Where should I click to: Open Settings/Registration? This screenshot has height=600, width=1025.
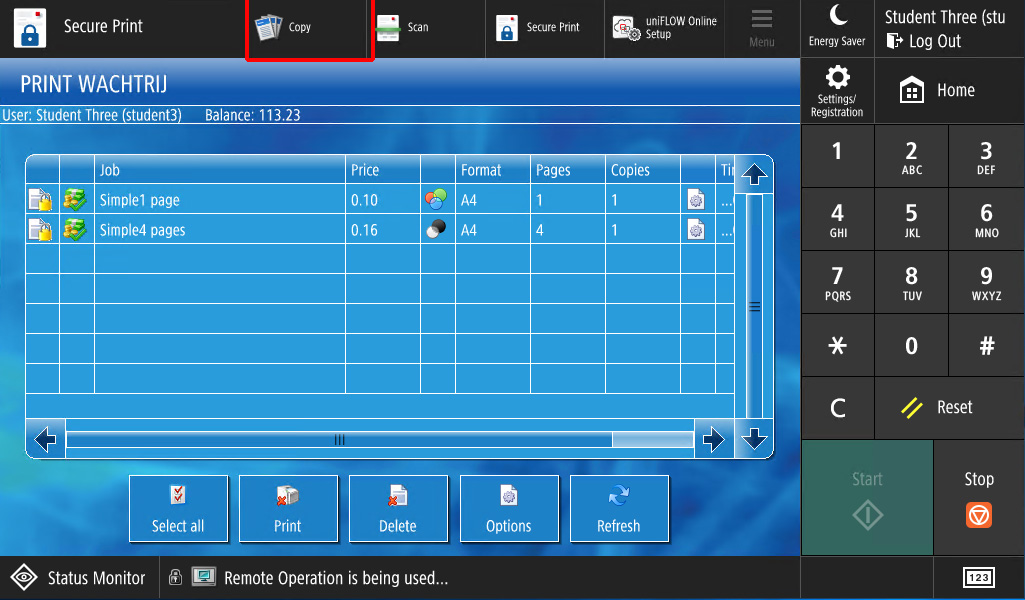837,90
